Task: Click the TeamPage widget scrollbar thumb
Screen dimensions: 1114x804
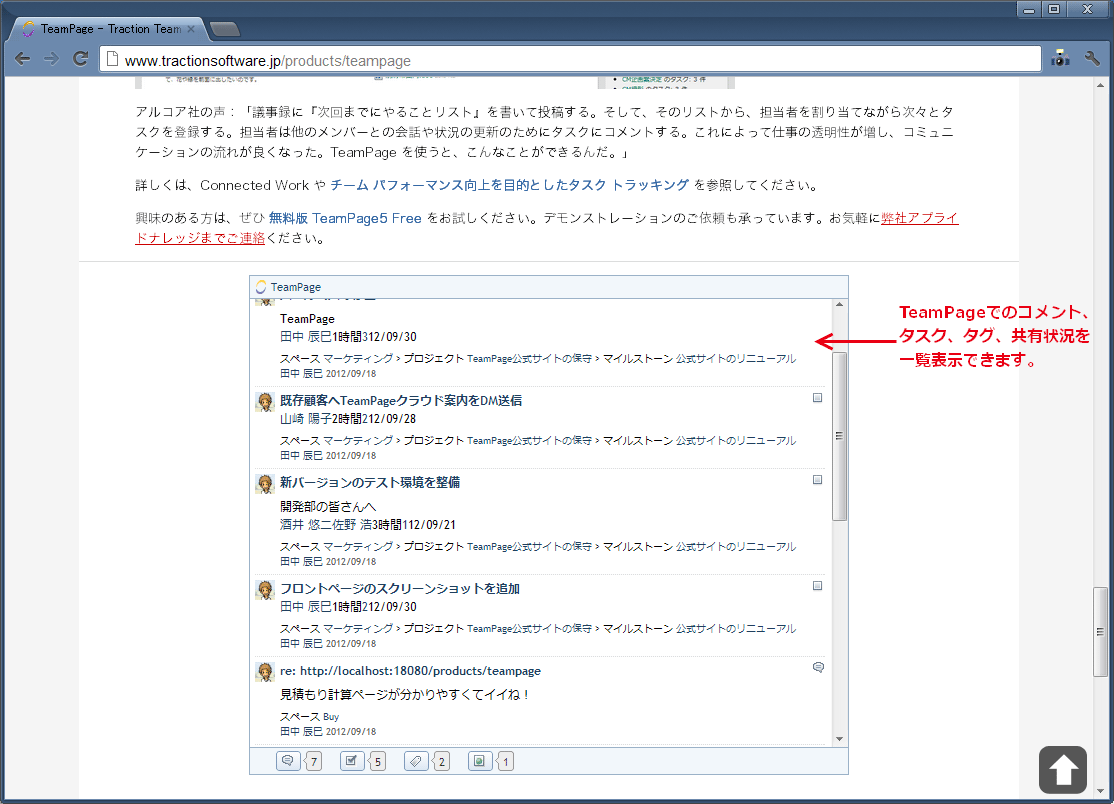Action: pos(840,436)
